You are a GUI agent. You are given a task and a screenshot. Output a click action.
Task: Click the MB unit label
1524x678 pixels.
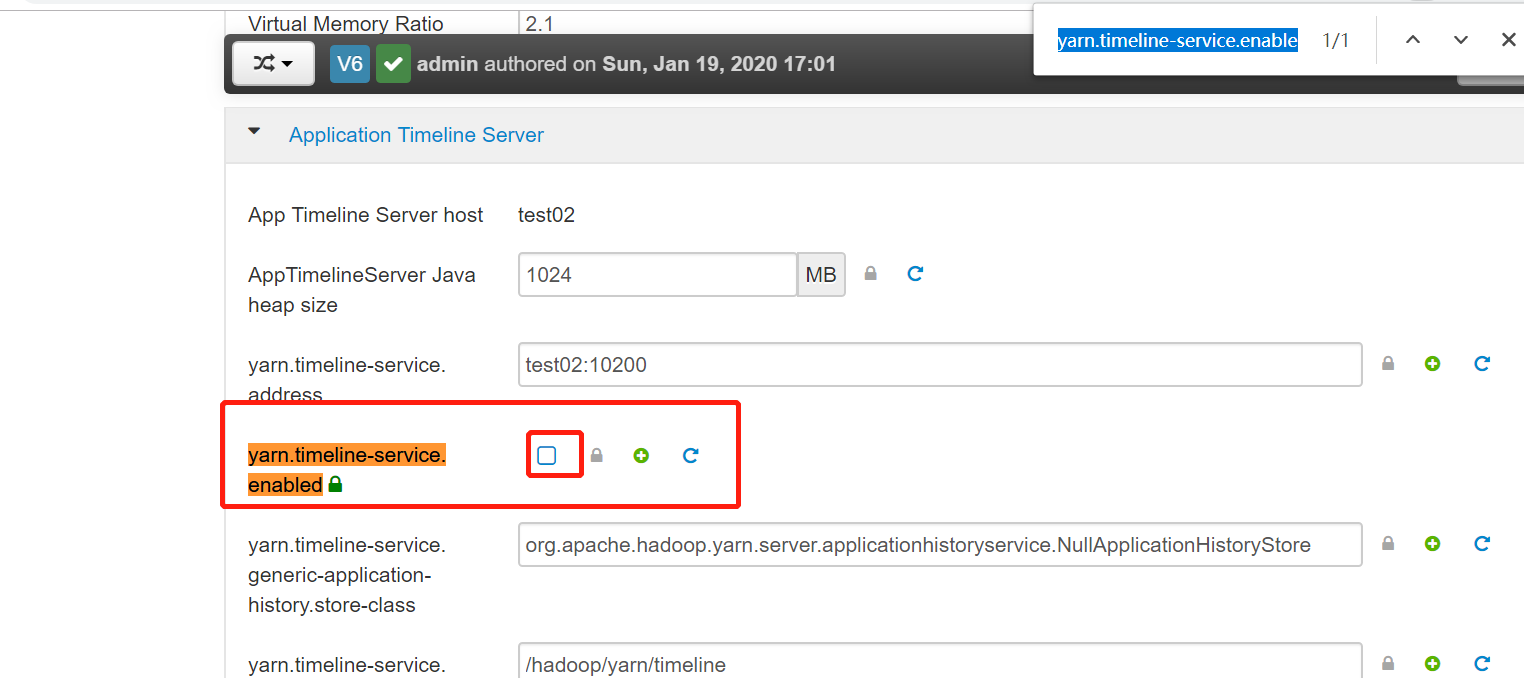click(821, 275)
